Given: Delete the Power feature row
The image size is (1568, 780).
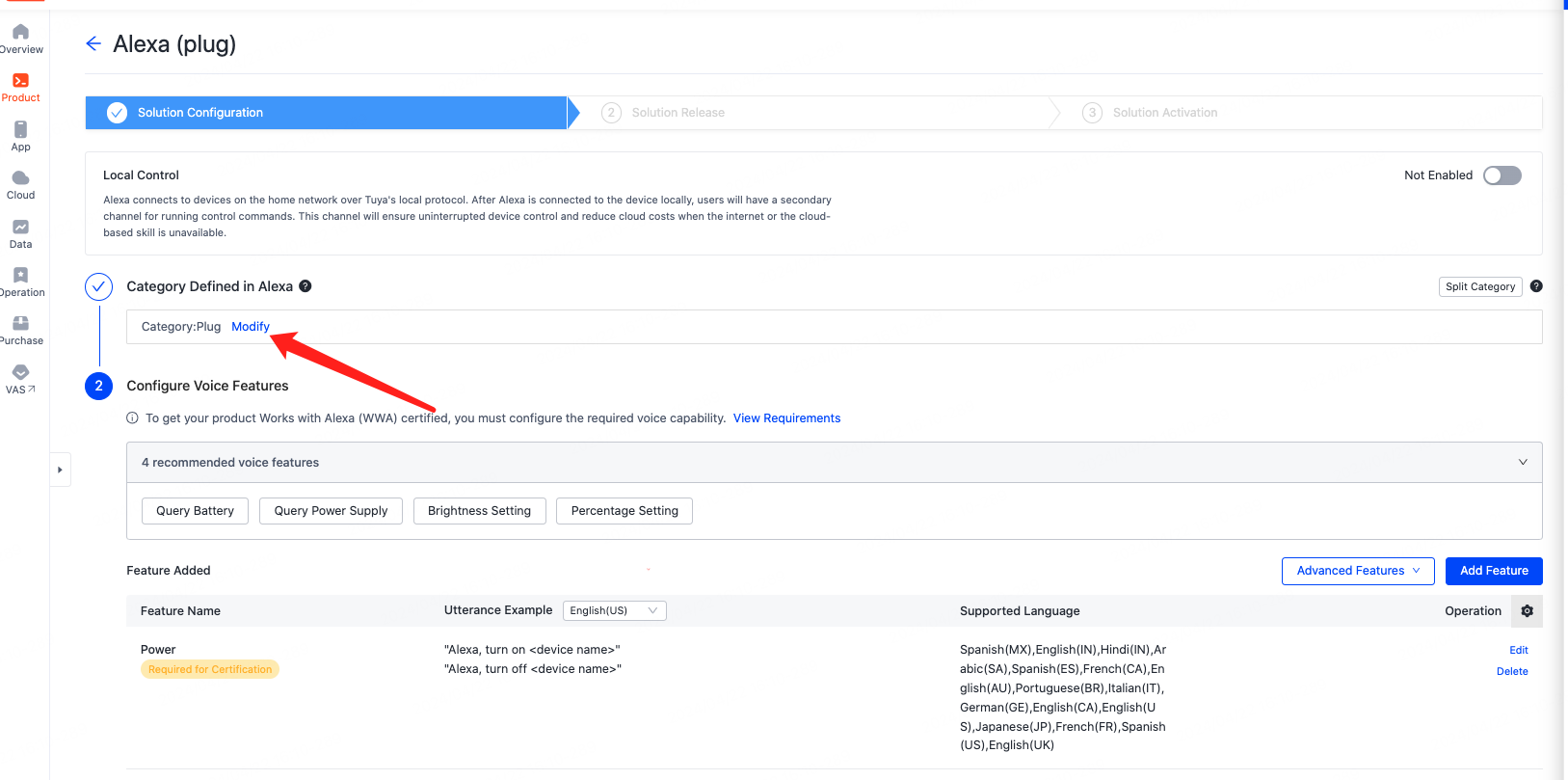Looking at the screenshot, I should click(1512, 671).
